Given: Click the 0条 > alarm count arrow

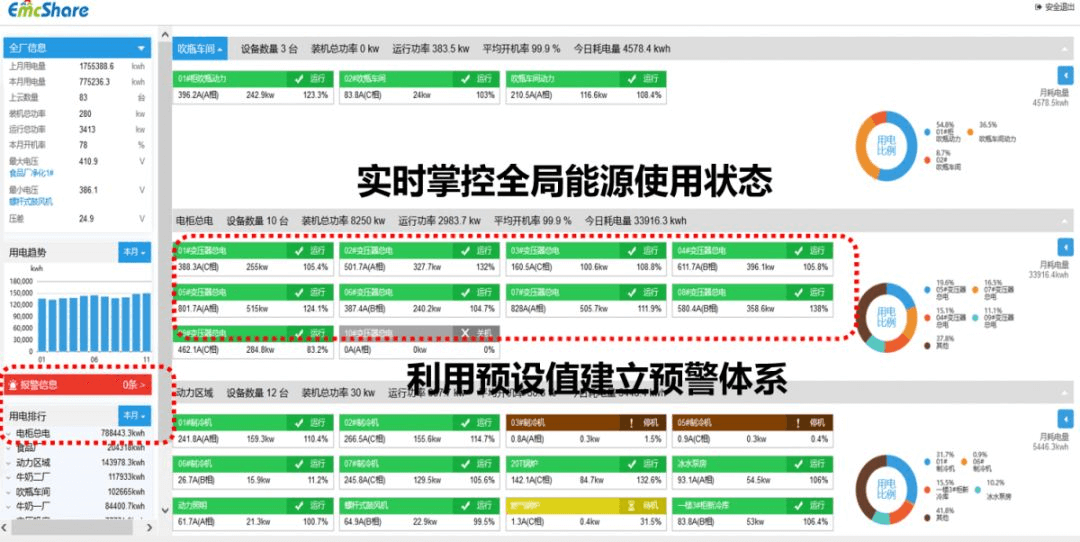Looking at the screenshot, I should pos(134,385).
